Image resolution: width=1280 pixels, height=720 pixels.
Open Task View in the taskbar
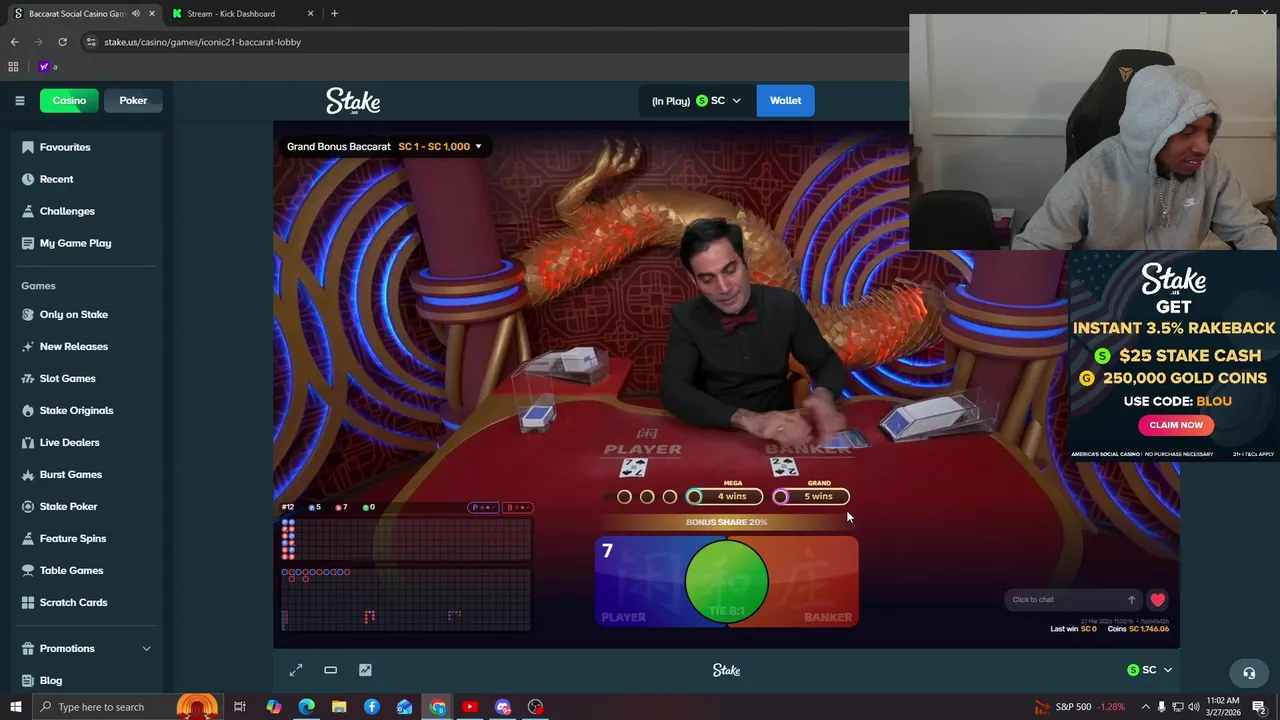(240, 707)
